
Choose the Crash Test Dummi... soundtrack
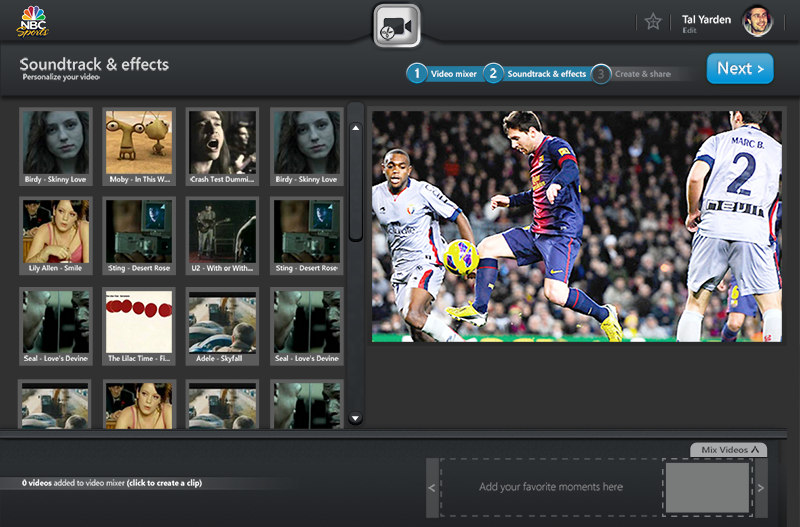pyautogui.click(x=222, y=146)
